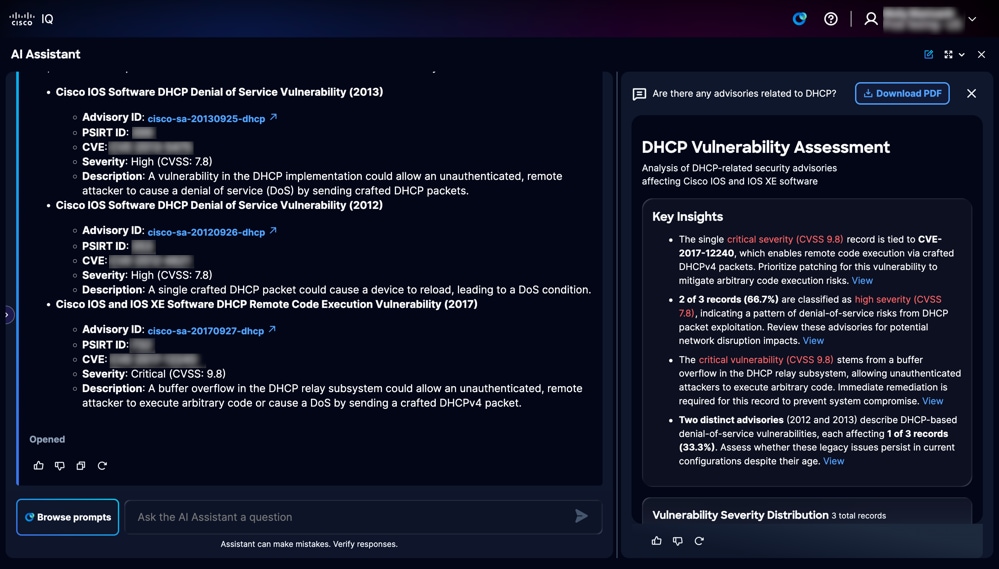Screen dimensions: 999x569
Task: Click the chat bubble icon beside DHCP question
Action: pos(639,94)
